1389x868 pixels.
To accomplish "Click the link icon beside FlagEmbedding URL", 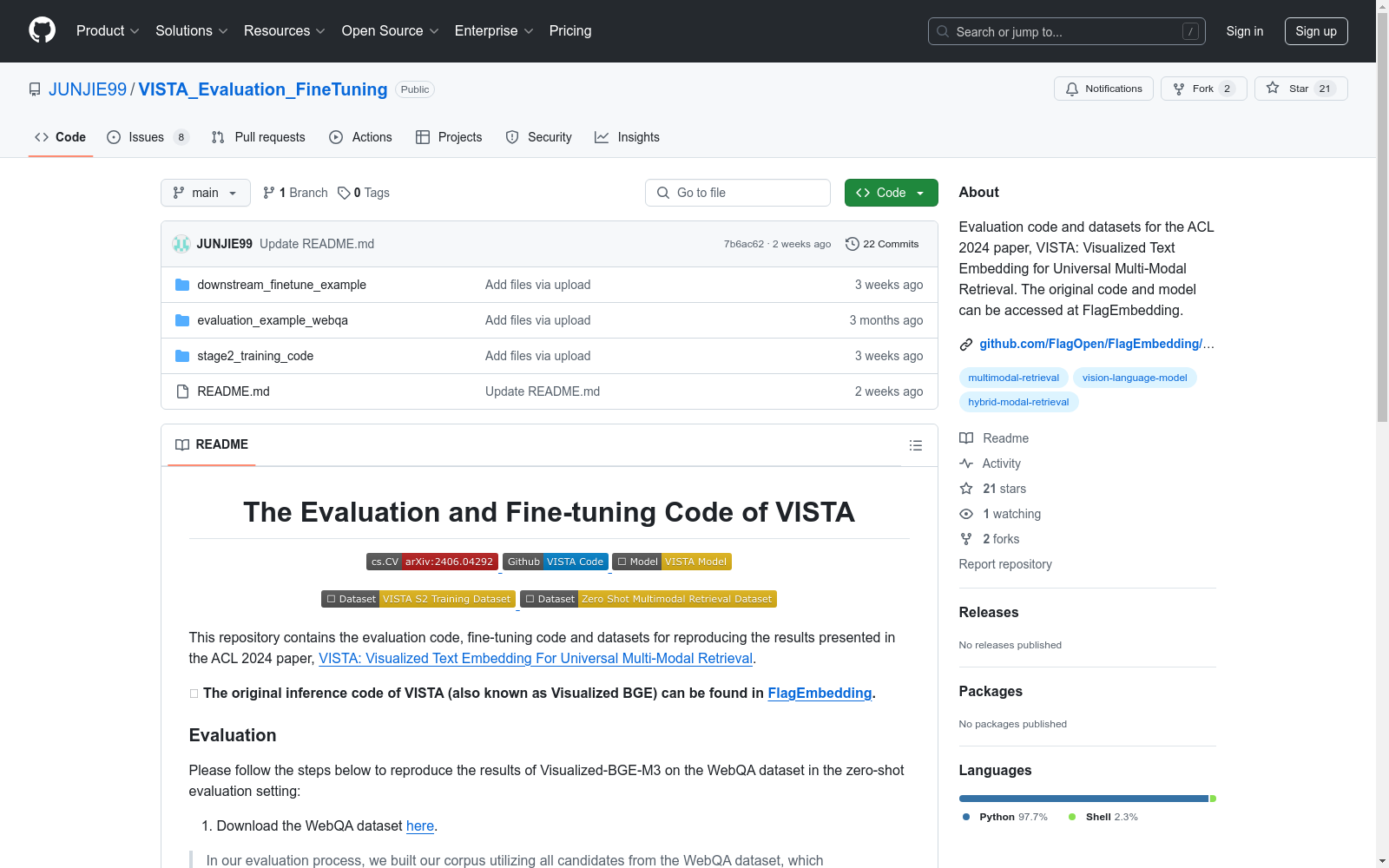I will 966,345.
